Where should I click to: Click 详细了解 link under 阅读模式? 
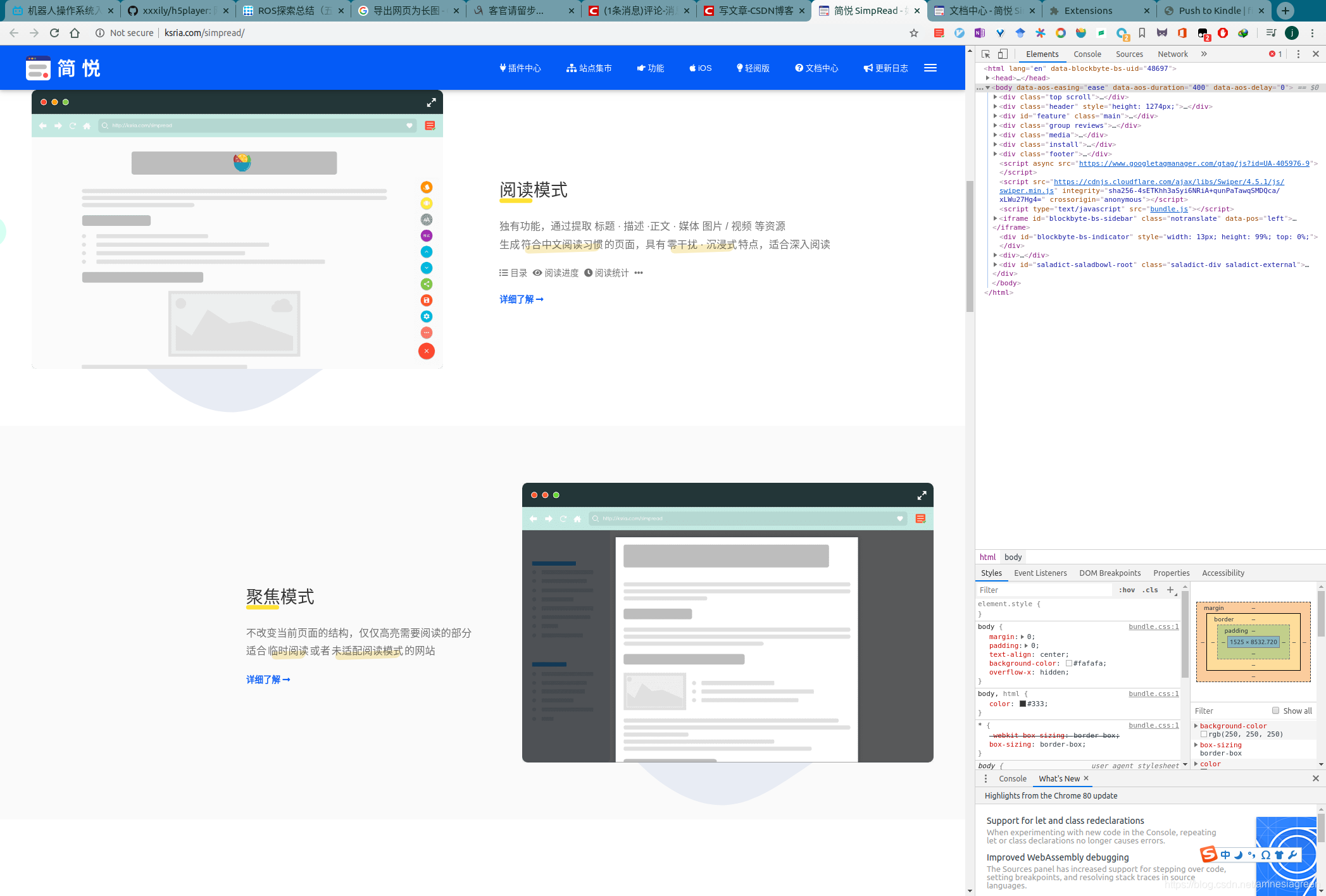click(x=522, y=299)
